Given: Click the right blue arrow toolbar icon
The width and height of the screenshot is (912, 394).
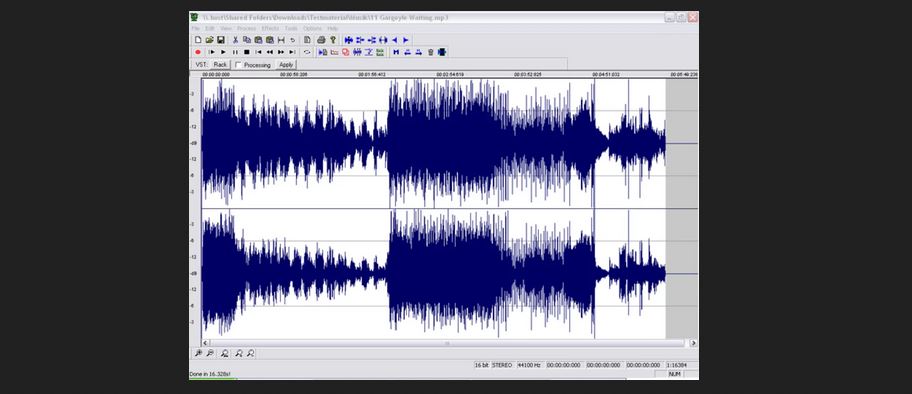Looking at the screenshot, I should click(x=406, y=40).
